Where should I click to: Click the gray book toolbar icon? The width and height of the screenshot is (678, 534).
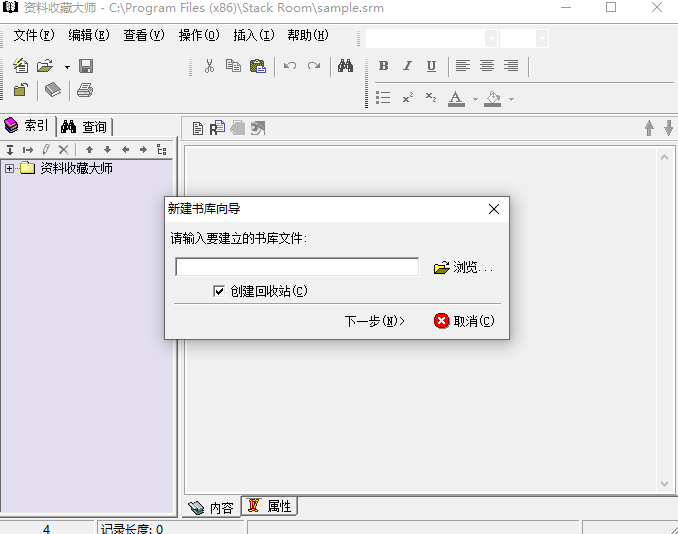53,90
